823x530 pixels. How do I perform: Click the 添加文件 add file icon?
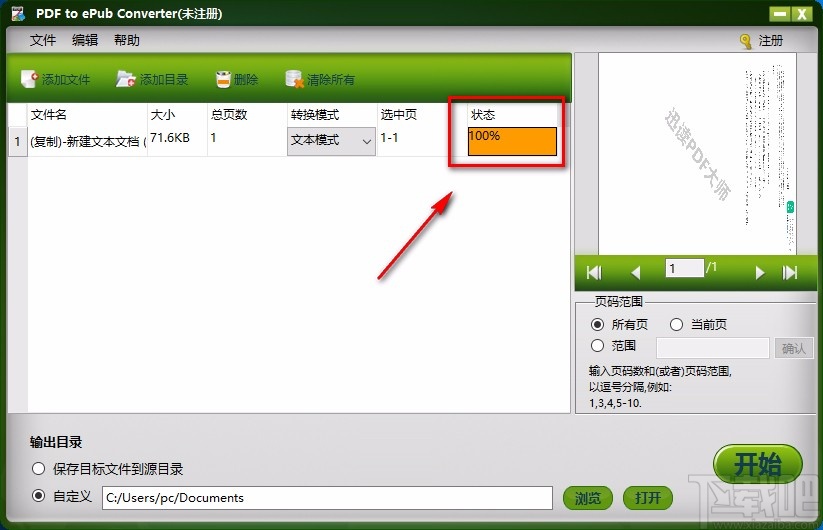(29, 79)
